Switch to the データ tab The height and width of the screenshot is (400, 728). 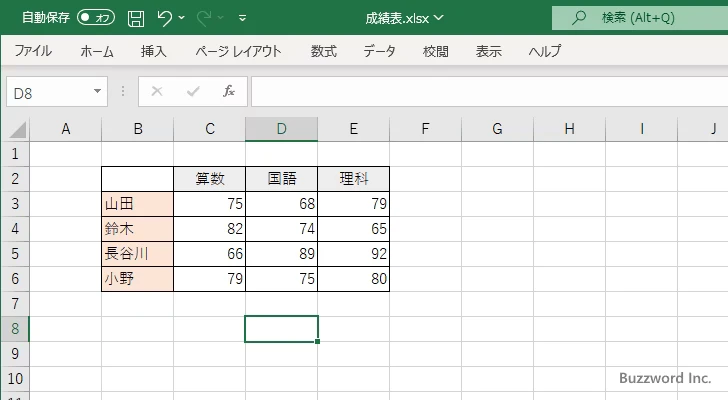click(379, 51)
